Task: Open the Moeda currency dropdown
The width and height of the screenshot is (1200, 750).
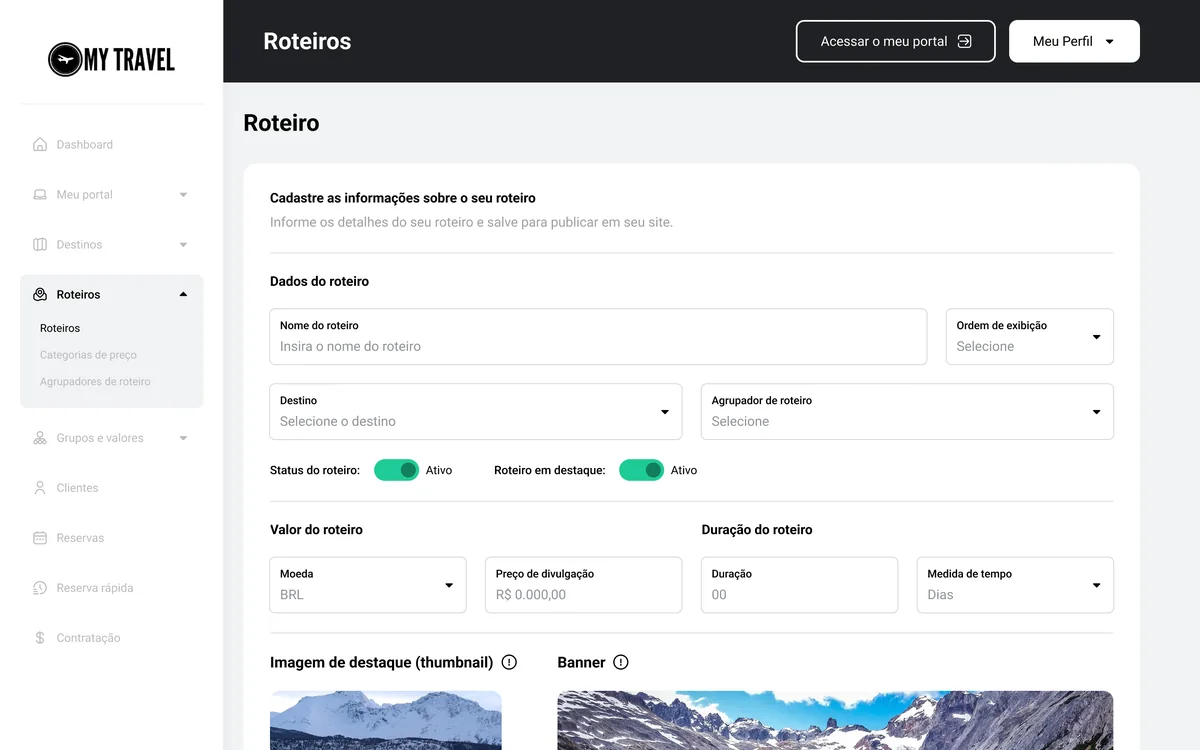Action: (x=368, y=585)
